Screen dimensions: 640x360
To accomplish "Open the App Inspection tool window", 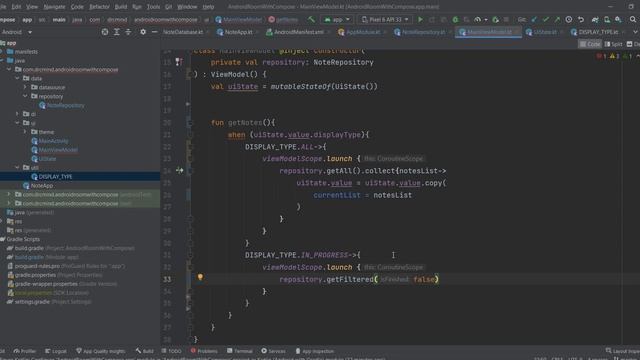I will 314,351.
